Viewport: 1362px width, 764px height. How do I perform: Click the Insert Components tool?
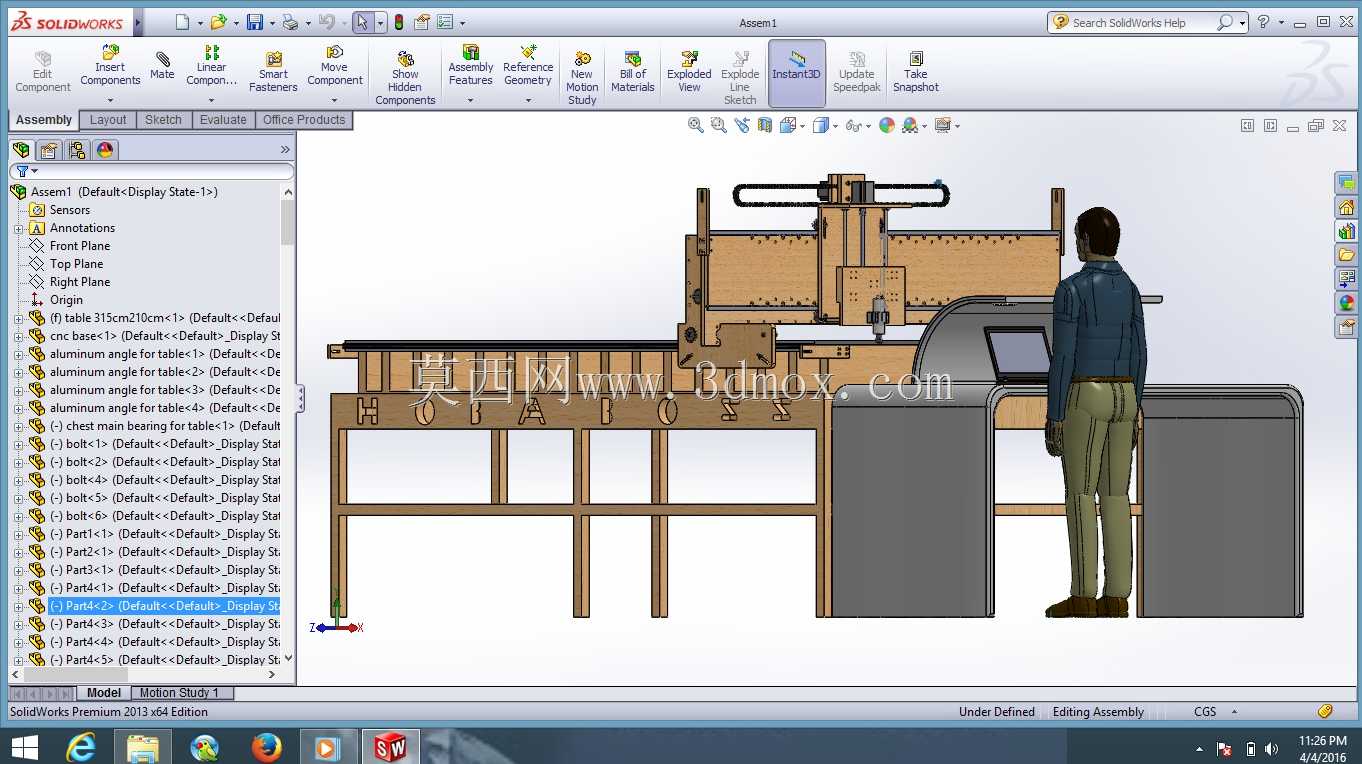110,66
